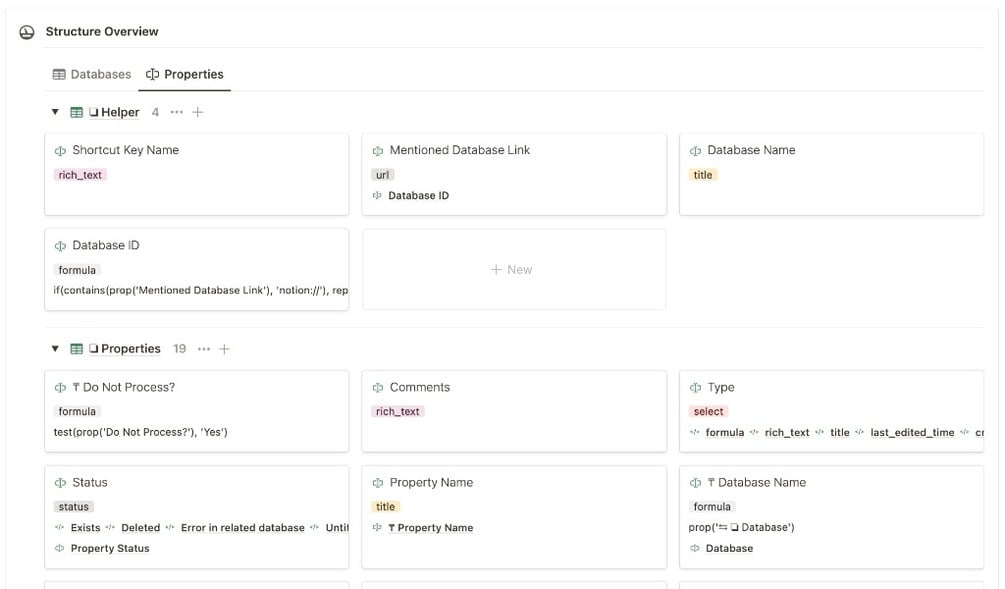Screen dimensions: 1005x589
Task: Click the select tag on Type card
Action: pos(708,411)
